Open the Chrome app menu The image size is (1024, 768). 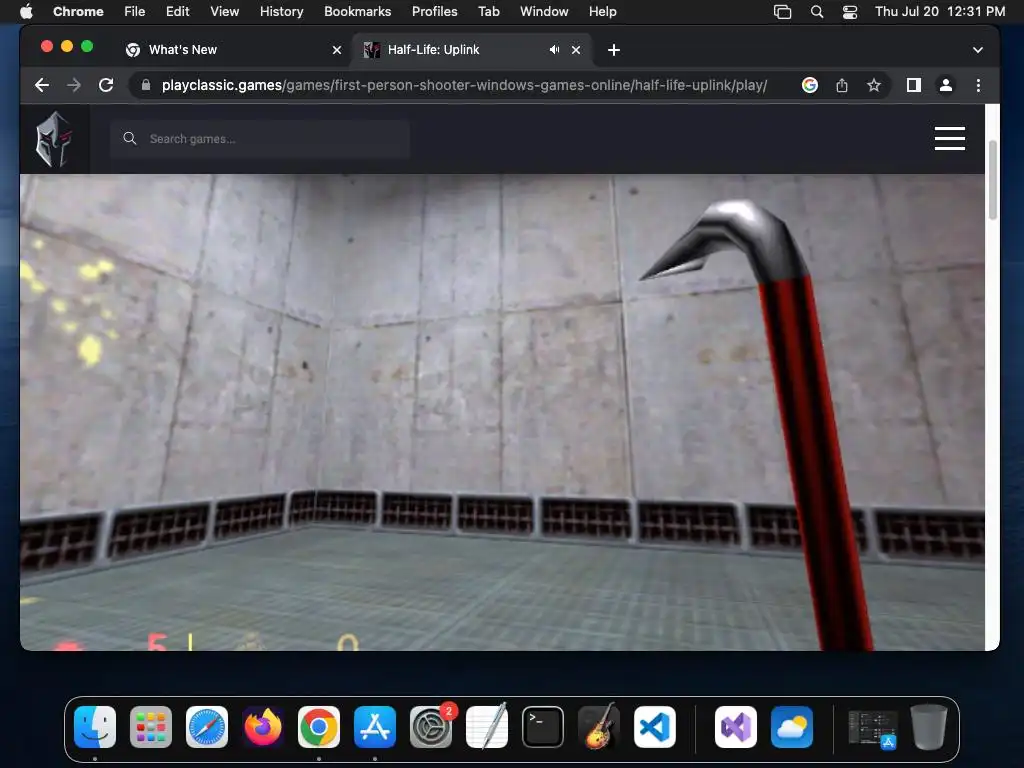(78, 11)
